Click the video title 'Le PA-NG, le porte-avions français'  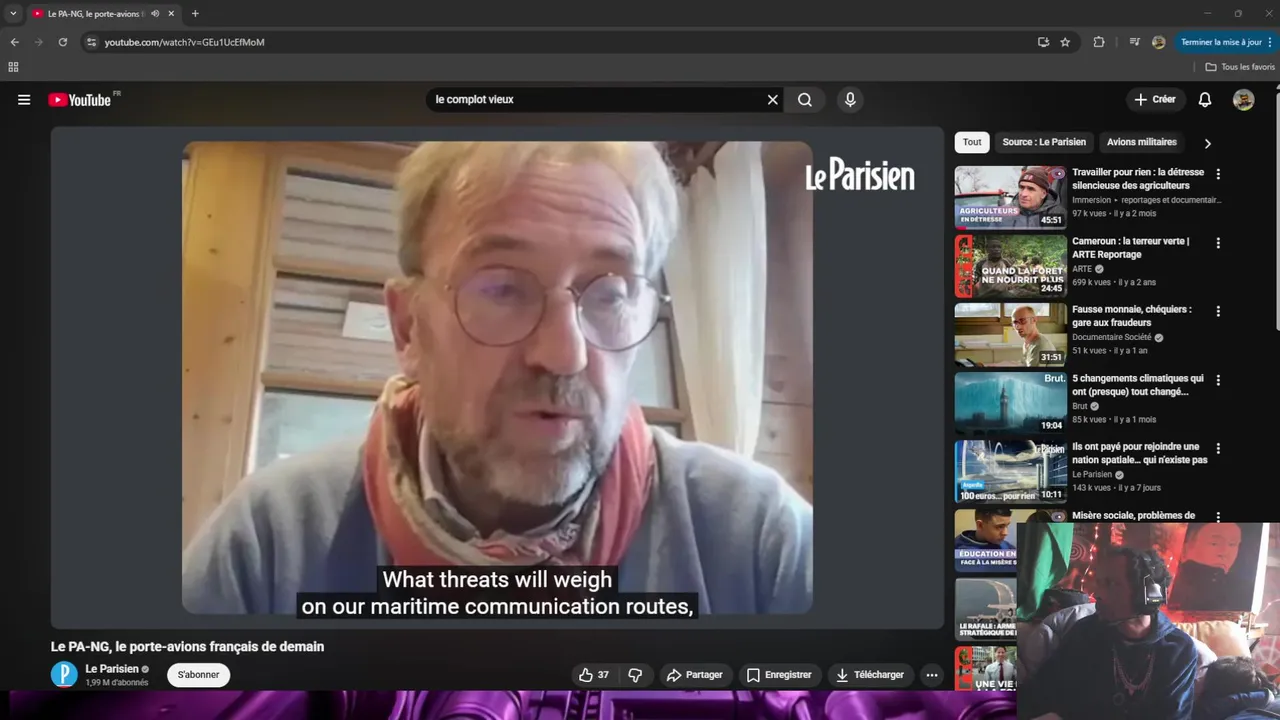(x=187, y=647)
